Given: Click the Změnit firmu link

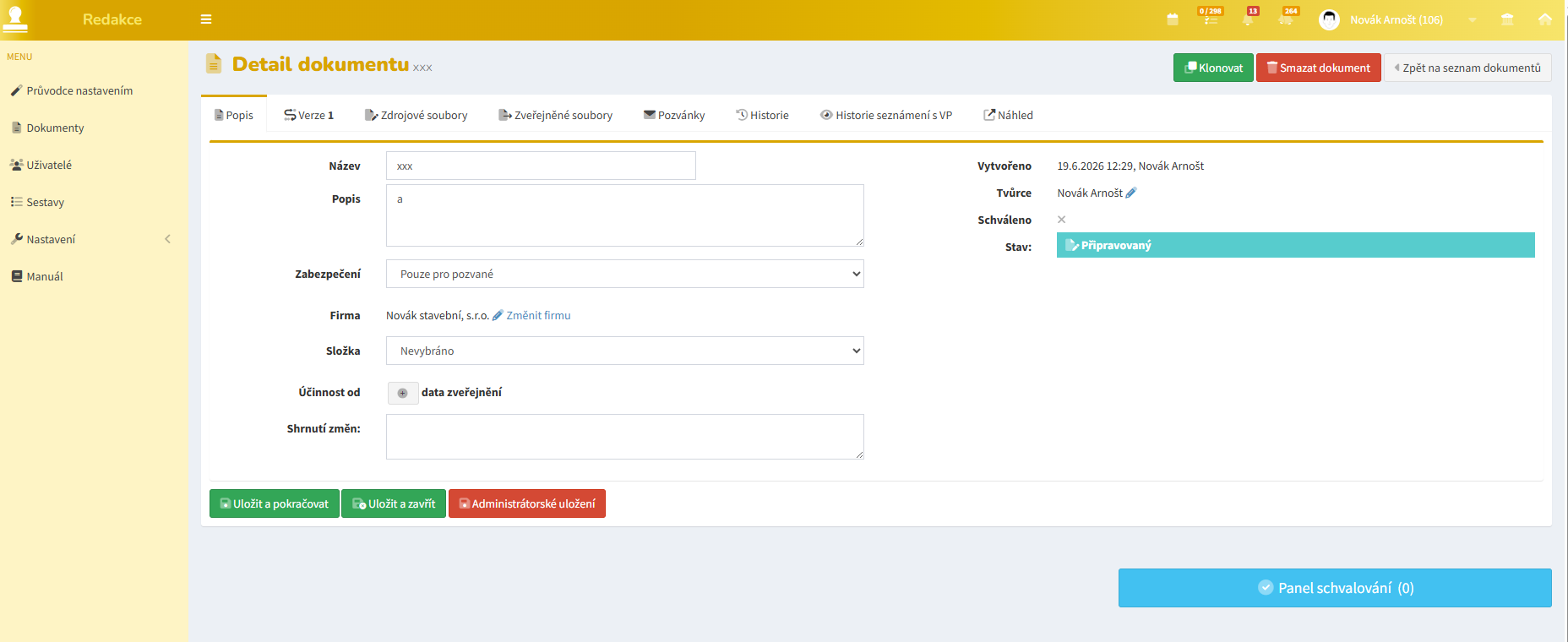Looking at the screenshot, I should click(538, 315).
